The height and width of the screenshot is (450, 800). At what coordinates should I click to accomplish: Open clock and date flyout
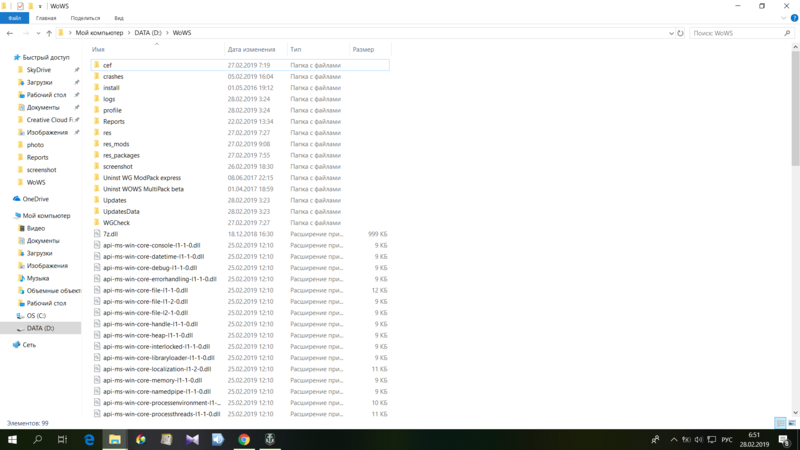pos(754,440)
